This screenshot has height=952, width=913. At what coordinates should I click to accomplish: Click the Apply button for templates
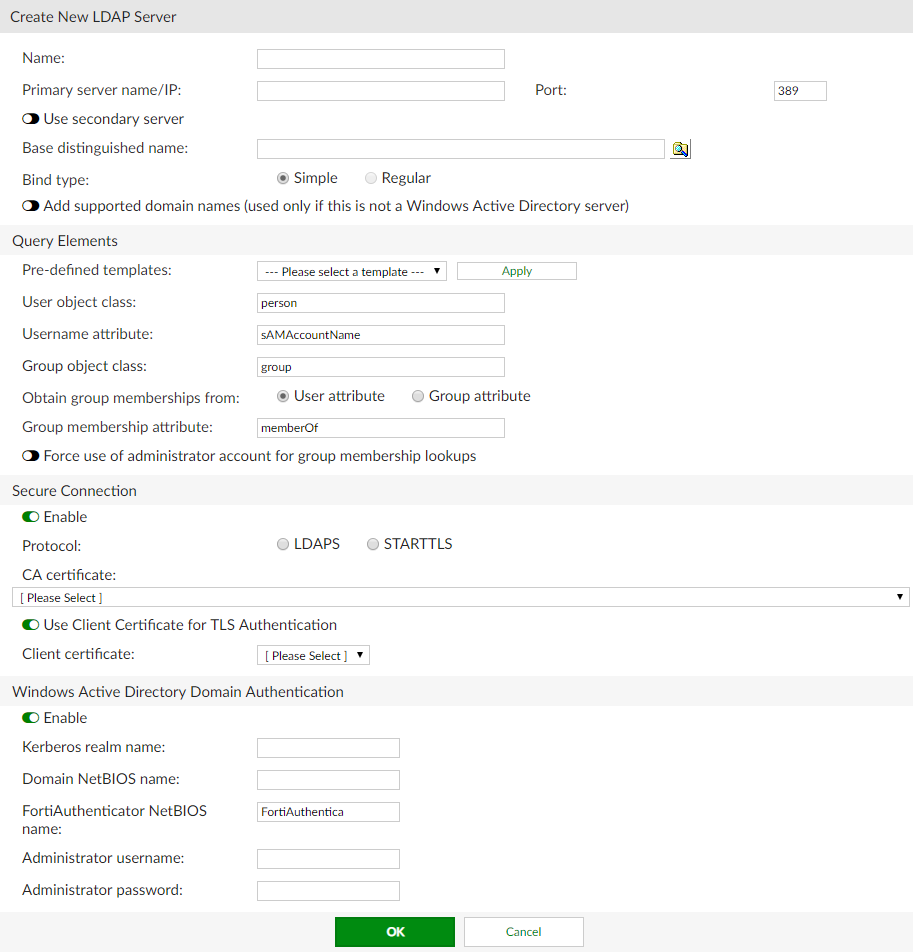pos(516,270)
